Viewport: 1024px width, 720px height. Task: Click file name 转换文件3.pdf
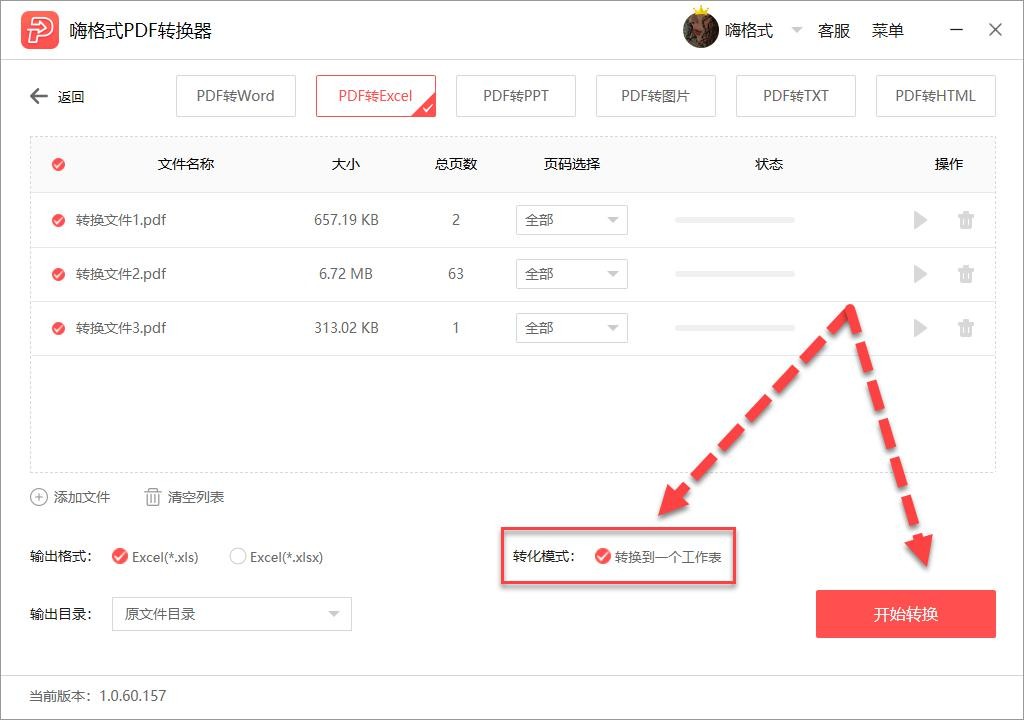[x=121, y=328]
